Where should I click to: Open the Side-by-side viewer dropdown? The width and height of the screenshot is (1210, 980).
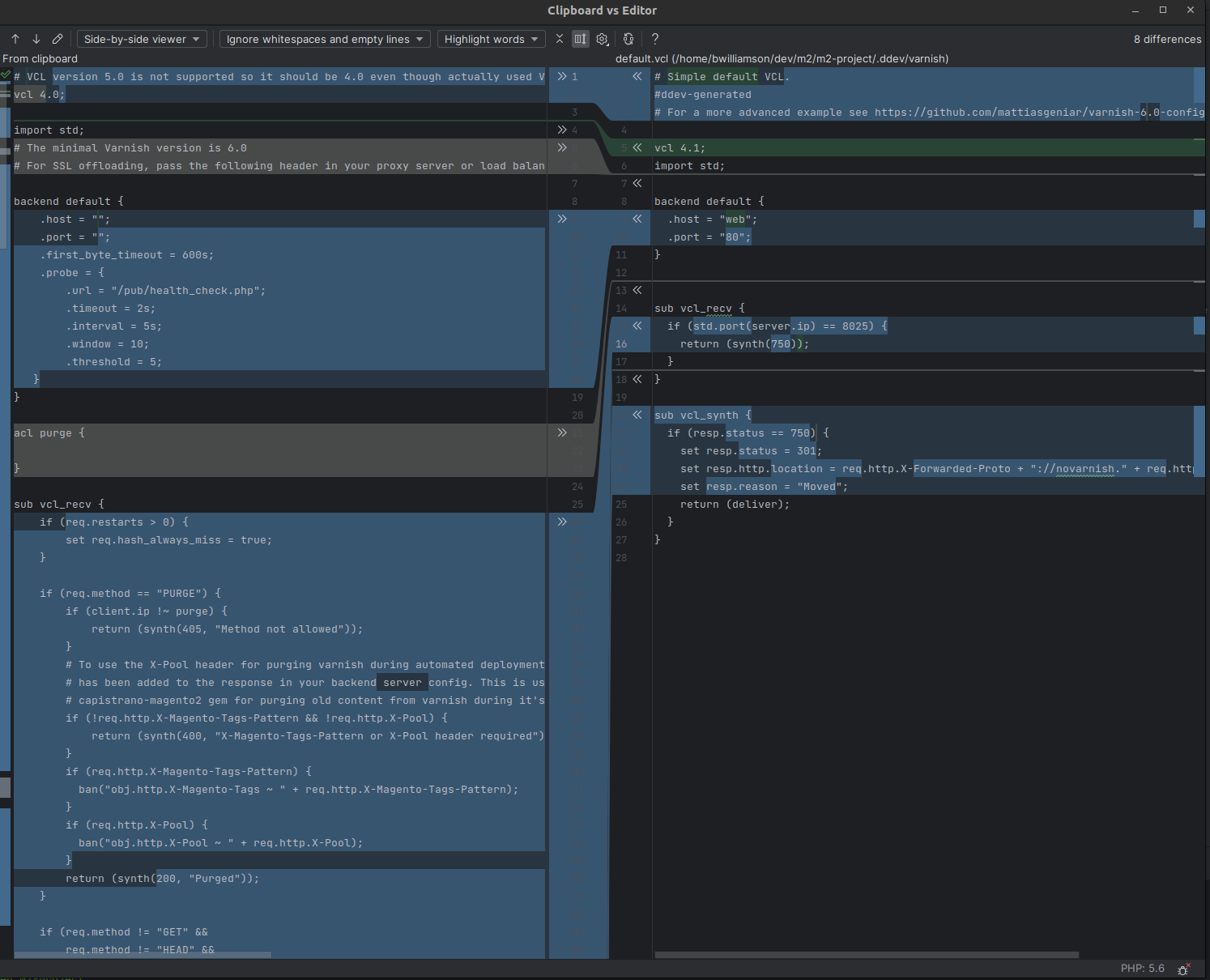pyautogui.click(x=142, y=39)
